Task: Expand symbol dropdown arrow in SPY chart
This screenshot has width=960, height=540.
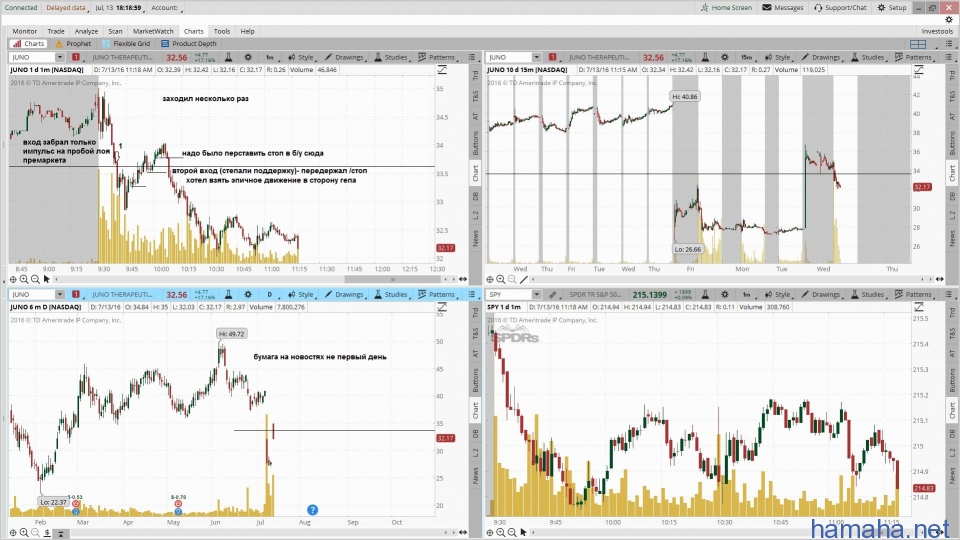Action: tap(536, 294)
